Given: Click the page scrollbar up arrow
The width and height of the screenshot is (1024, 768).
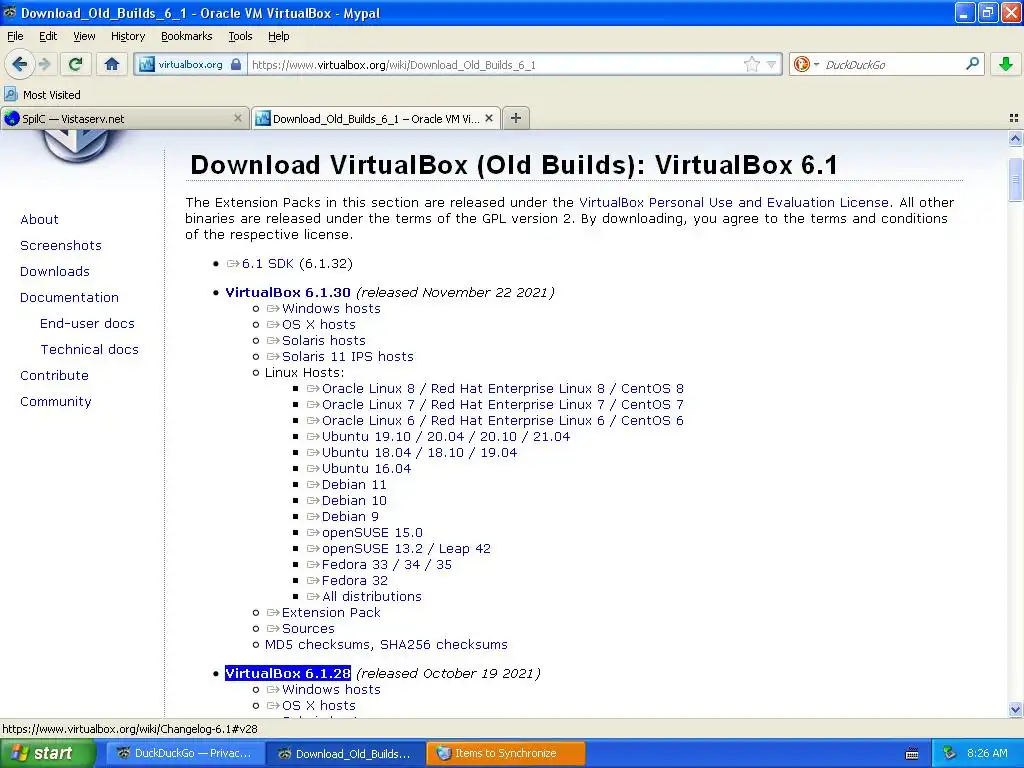Looking at the screenshot, I should [x=1015, y=138].
